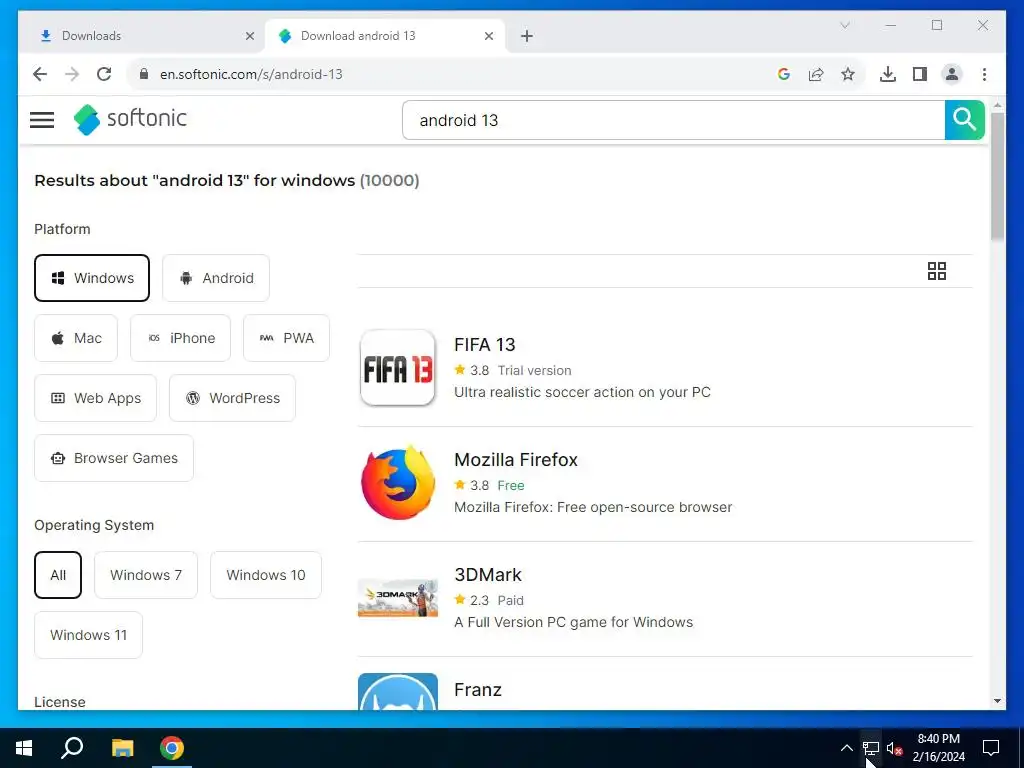Click the Chrome taskbar icon
1024x768 pixels.
tap(172, 748)
